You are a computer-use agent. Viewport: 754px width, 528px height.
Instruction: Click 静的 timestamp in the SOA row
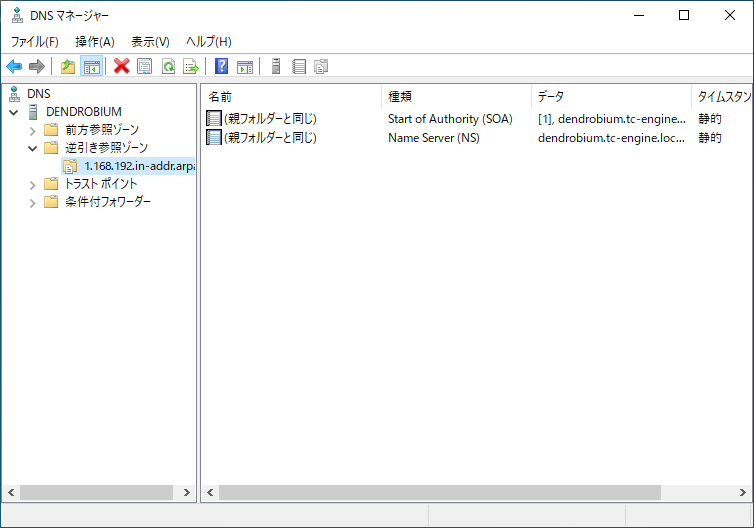(710, 119)
